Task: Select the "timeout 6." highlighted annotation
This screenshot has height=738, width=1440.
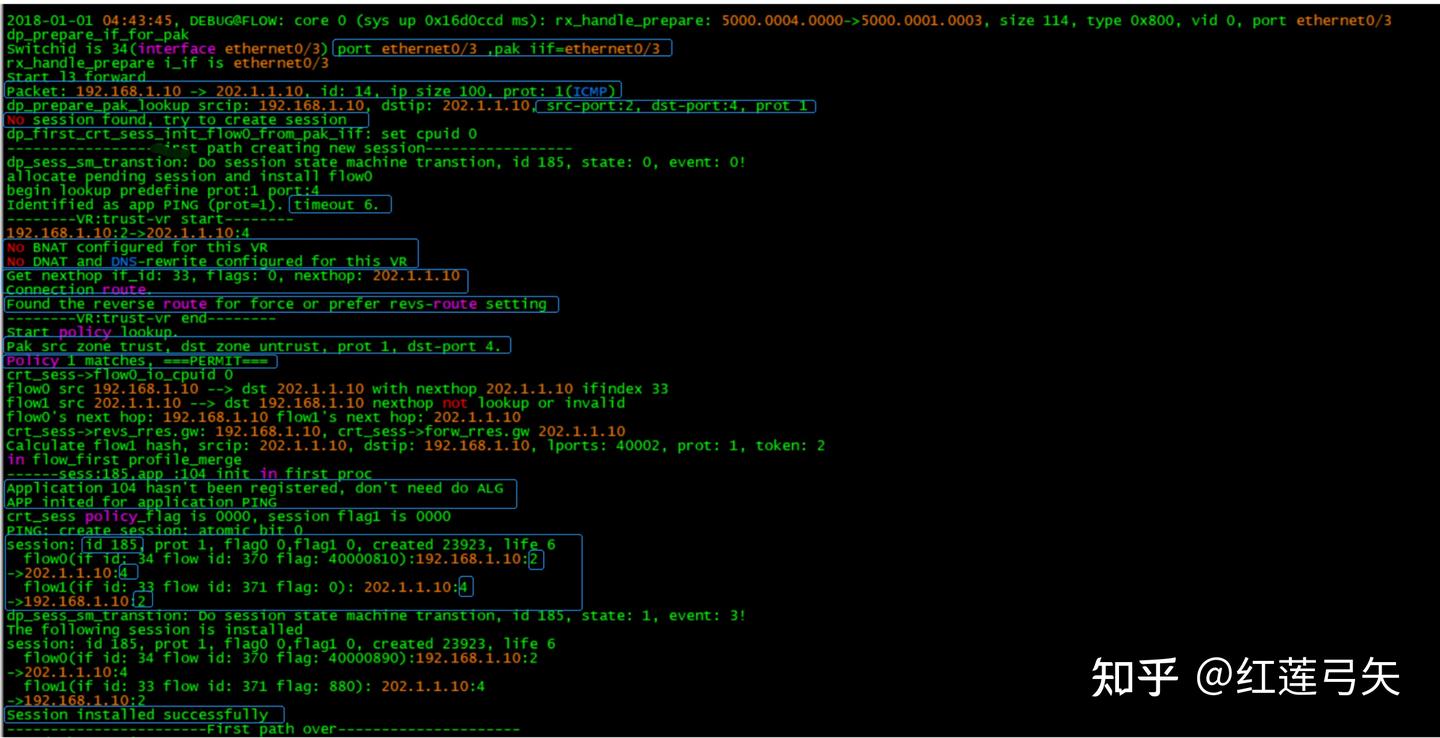Action: tap(339, 204)
